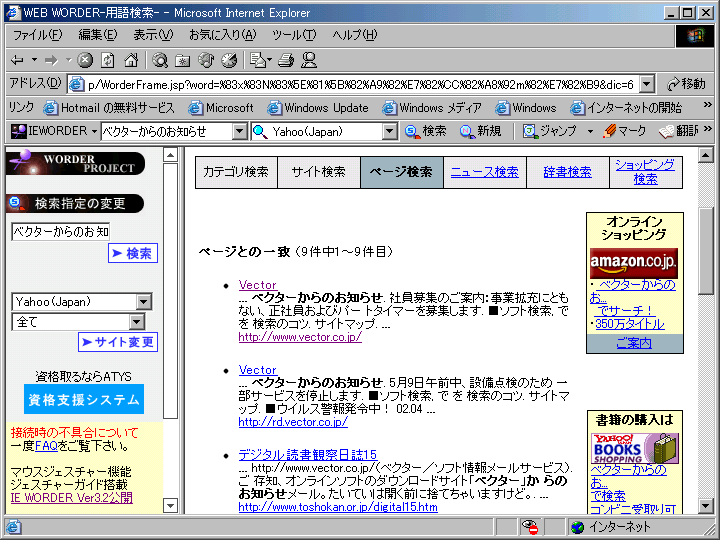Click the Messenger person icon
The height and width of the screenshot is (540, 720).
pyautogui.click(x=309, y=60)
